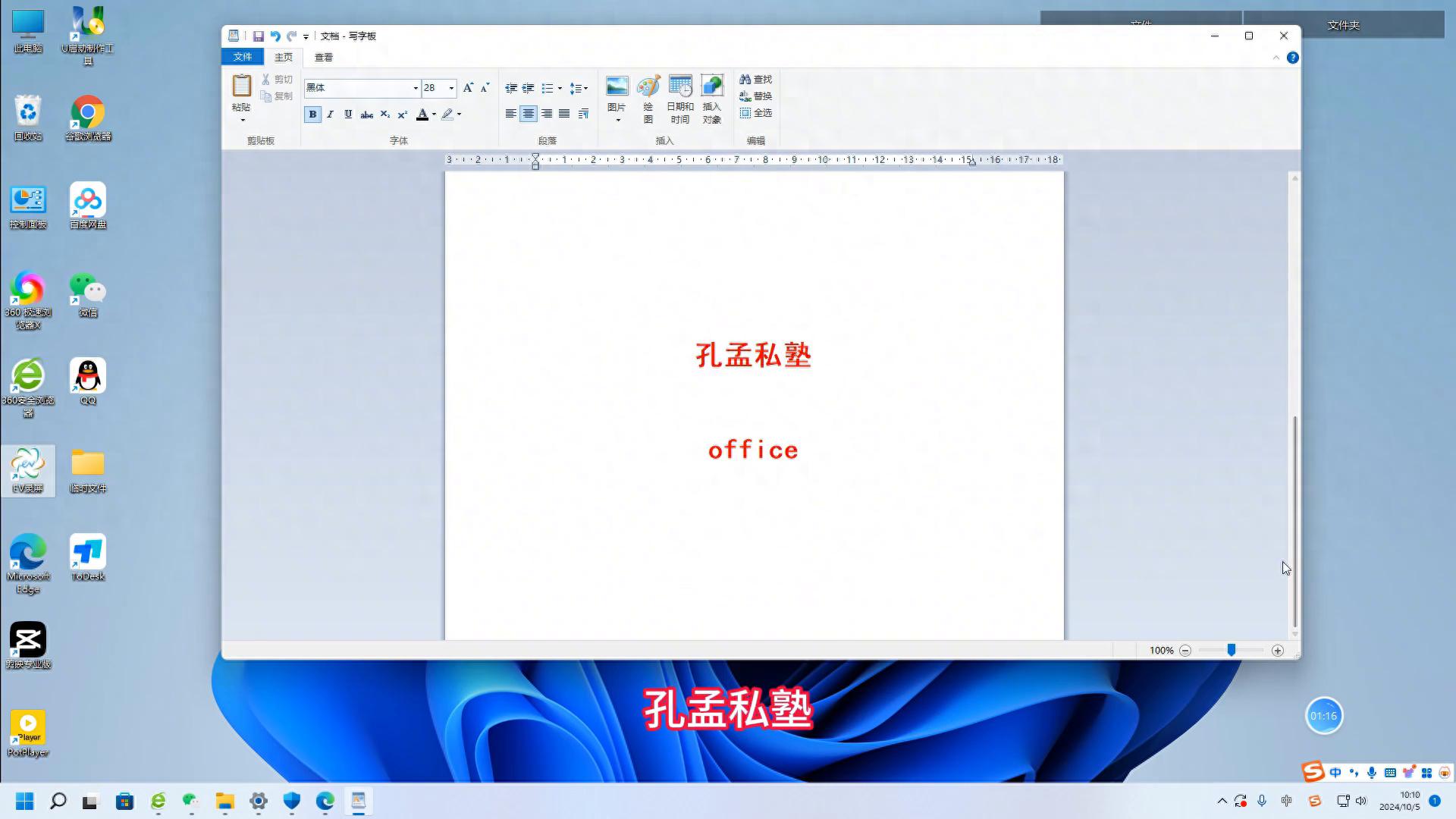The height and width of the screenshot is (819, 1456).
Task: Toggle underline formatting
Action: (348, 115)
